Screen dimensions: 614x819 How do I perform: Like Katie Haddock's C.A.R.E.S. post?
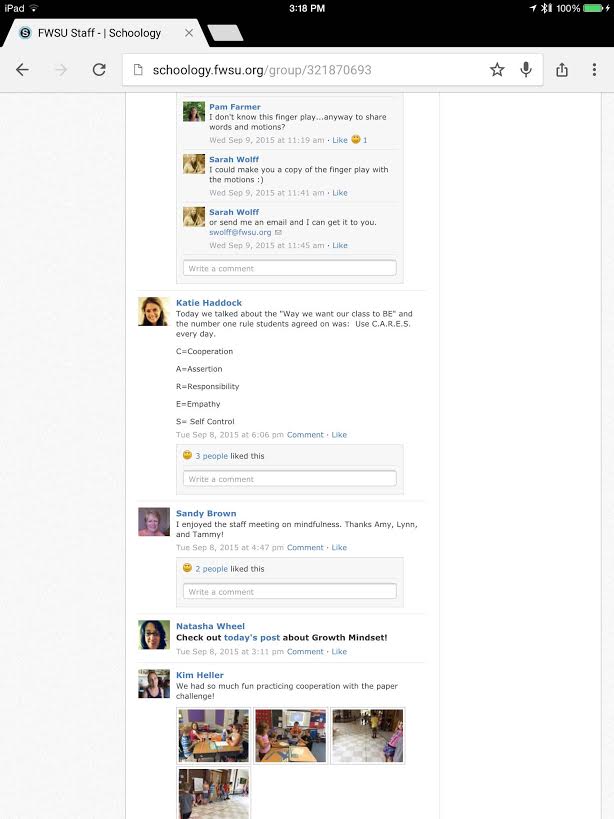click(x=339, y=435)
